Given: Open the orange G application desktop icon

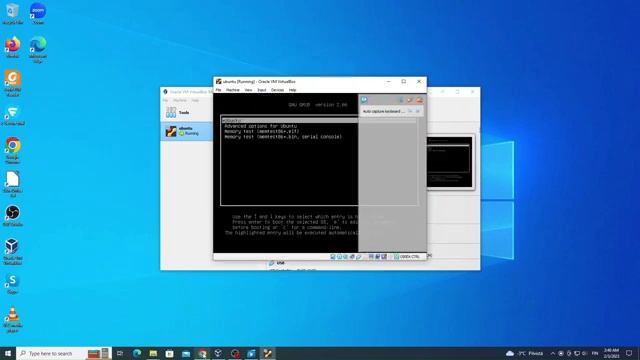Looking at the screenshot, I should (12, 83).
